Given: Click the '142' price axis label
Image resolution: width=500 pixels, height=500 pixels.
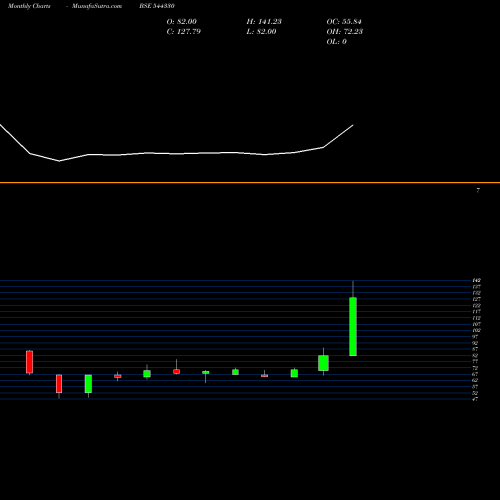Looking at the screenshot, I should click(x=476, y=280).
